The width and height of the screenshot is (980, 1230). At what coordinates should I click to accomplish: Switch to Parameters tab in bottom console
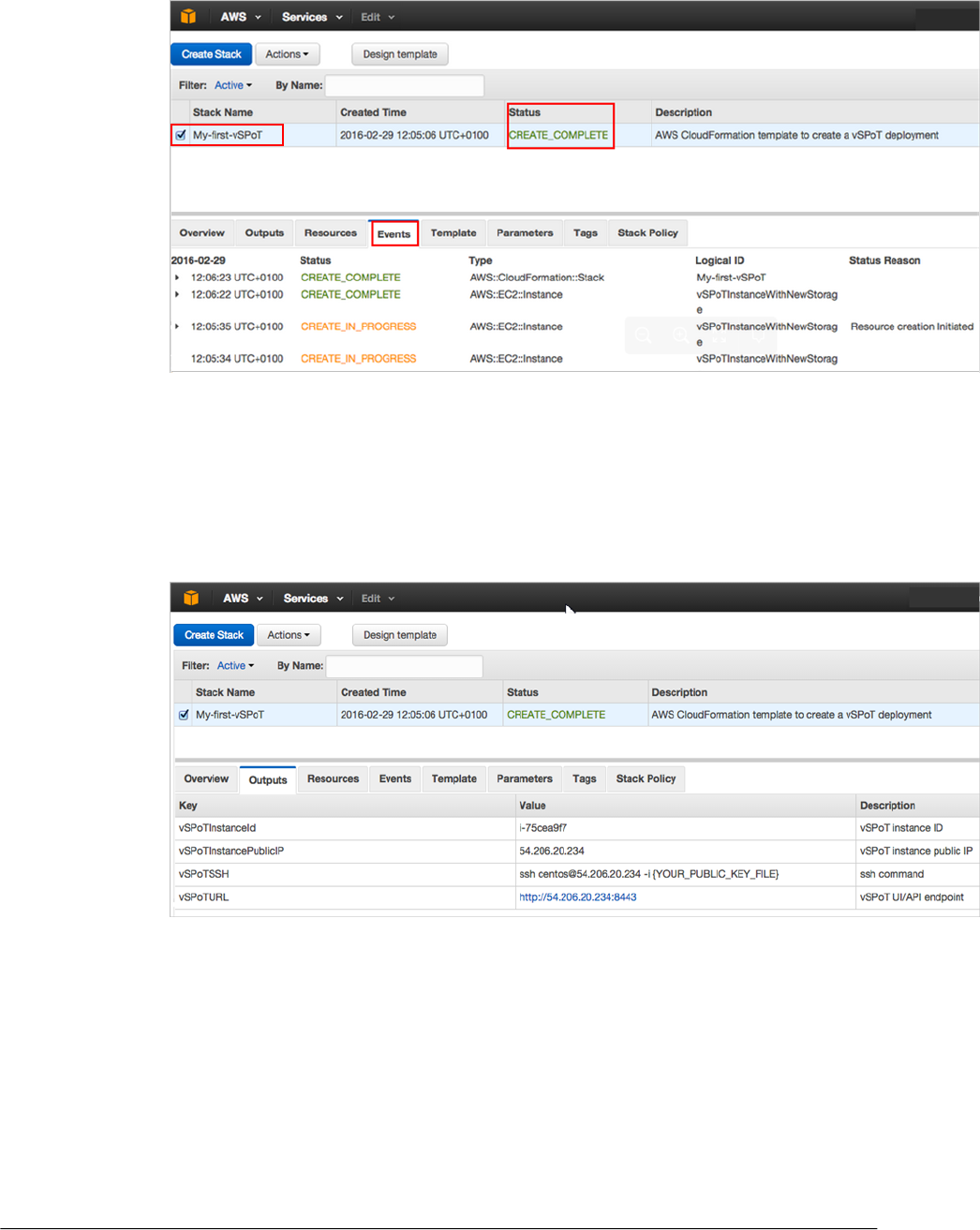pos(525,778)
